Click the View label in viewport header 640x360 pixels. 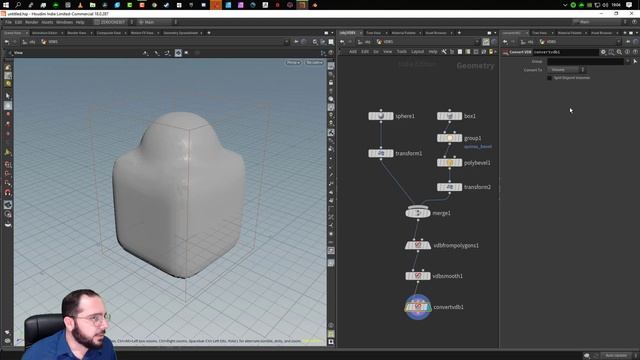[x=18, y=53]
